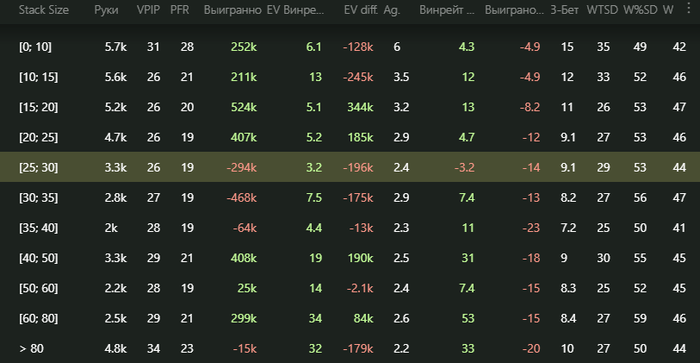
Task: Click the -468k winnings value
Action: [242, 198]
